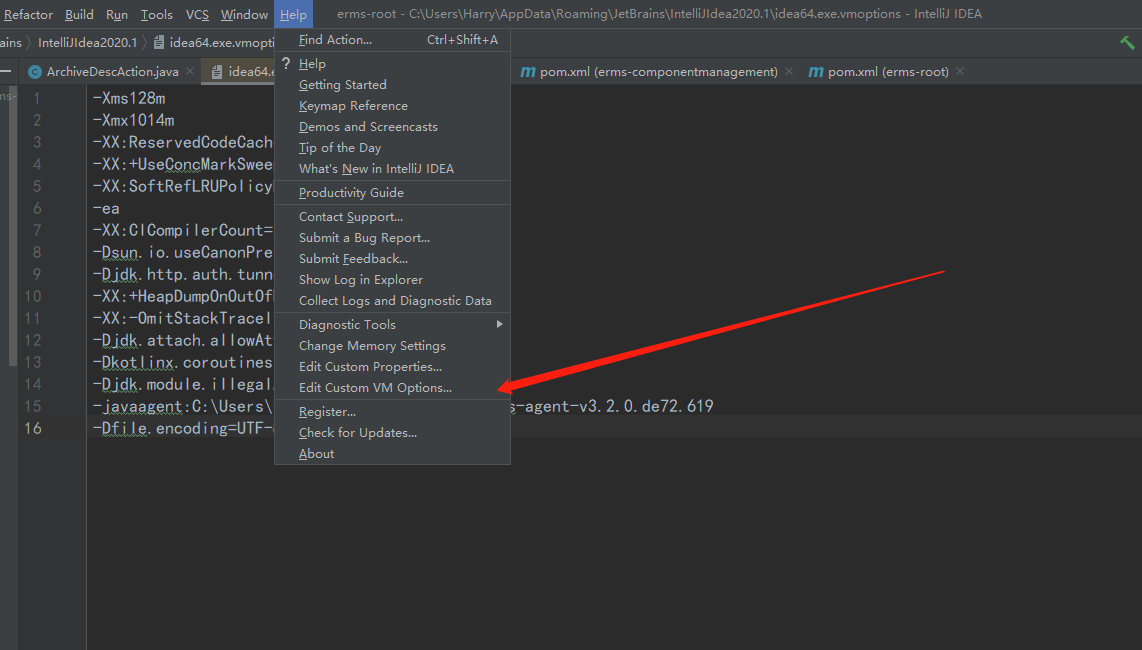The image size is (1142, 650).
Task: Switch to the ArchiveDescAction.java tab
Action: (x=110, y=72)
